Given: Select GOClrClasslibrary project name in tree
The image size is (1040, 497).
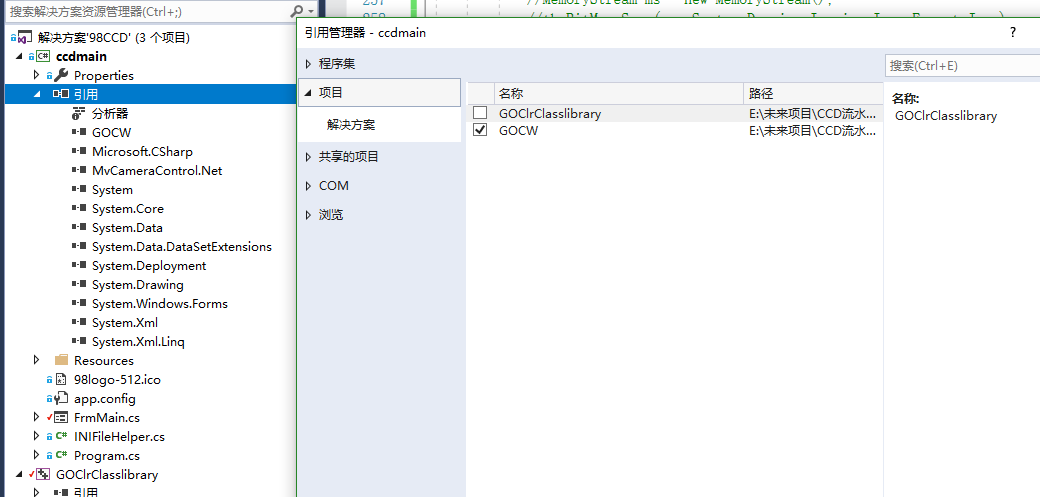Looking at the screenshot, I should click(x=107, y=474).
